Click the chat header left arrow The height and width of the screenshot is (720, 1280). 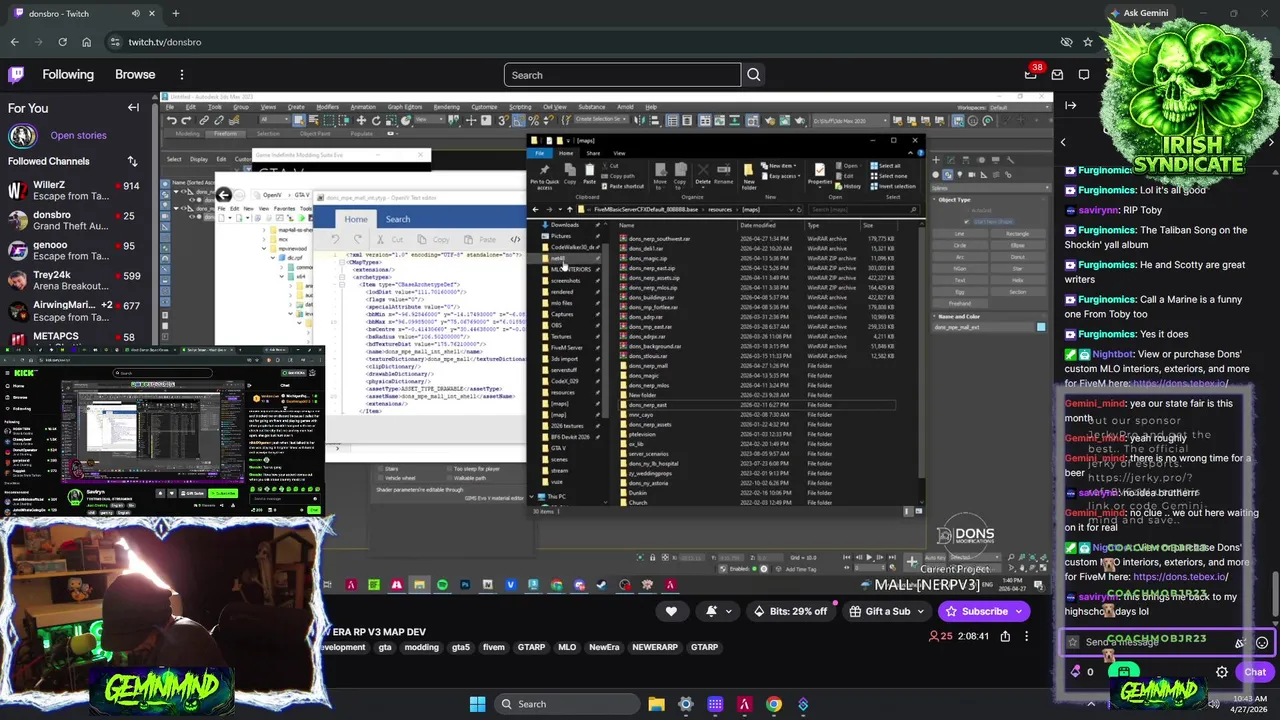tap(1063, 143)
